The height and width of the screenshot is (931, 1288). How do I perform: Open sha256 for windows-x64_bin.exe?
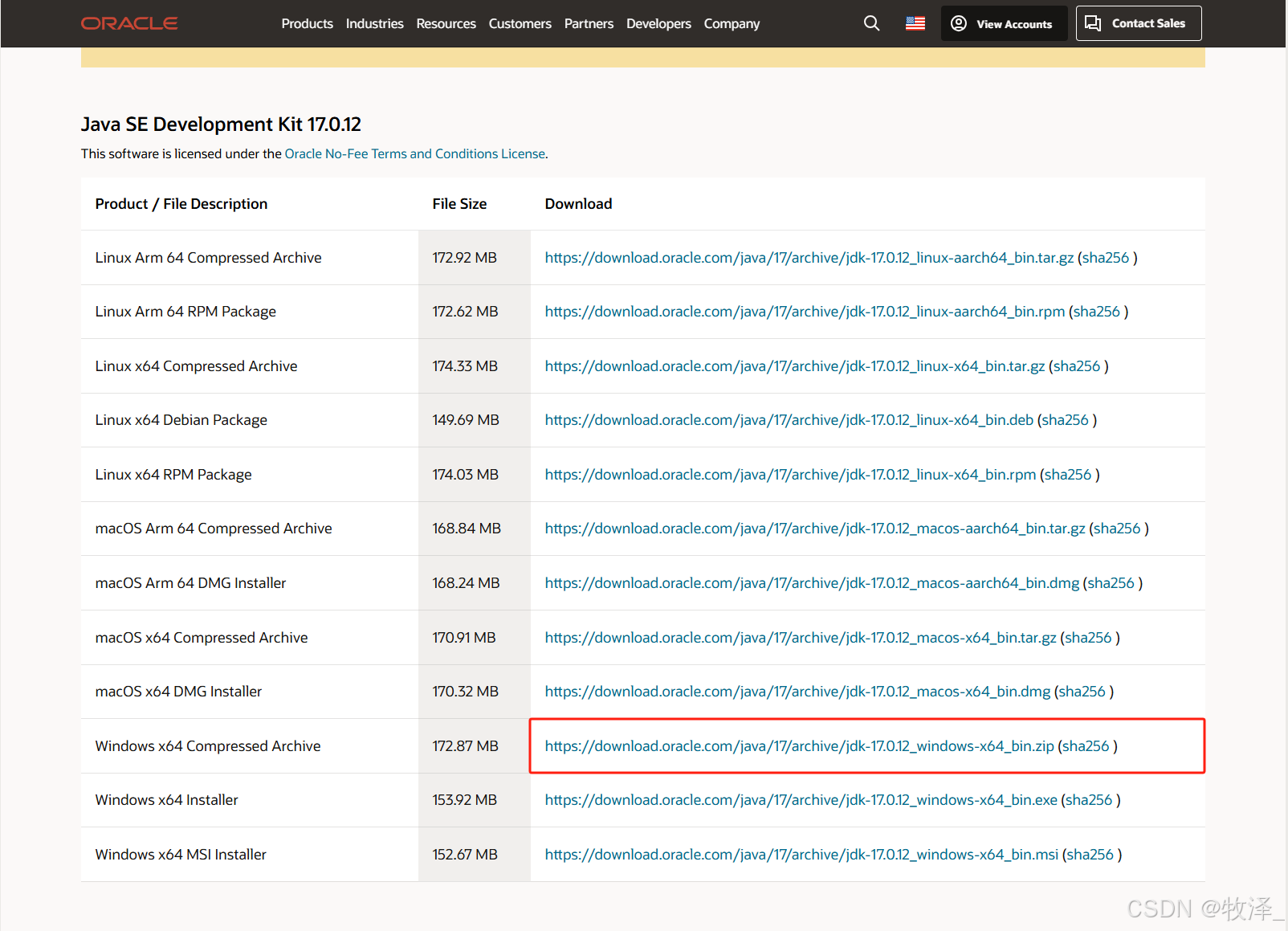point(1089,800)
